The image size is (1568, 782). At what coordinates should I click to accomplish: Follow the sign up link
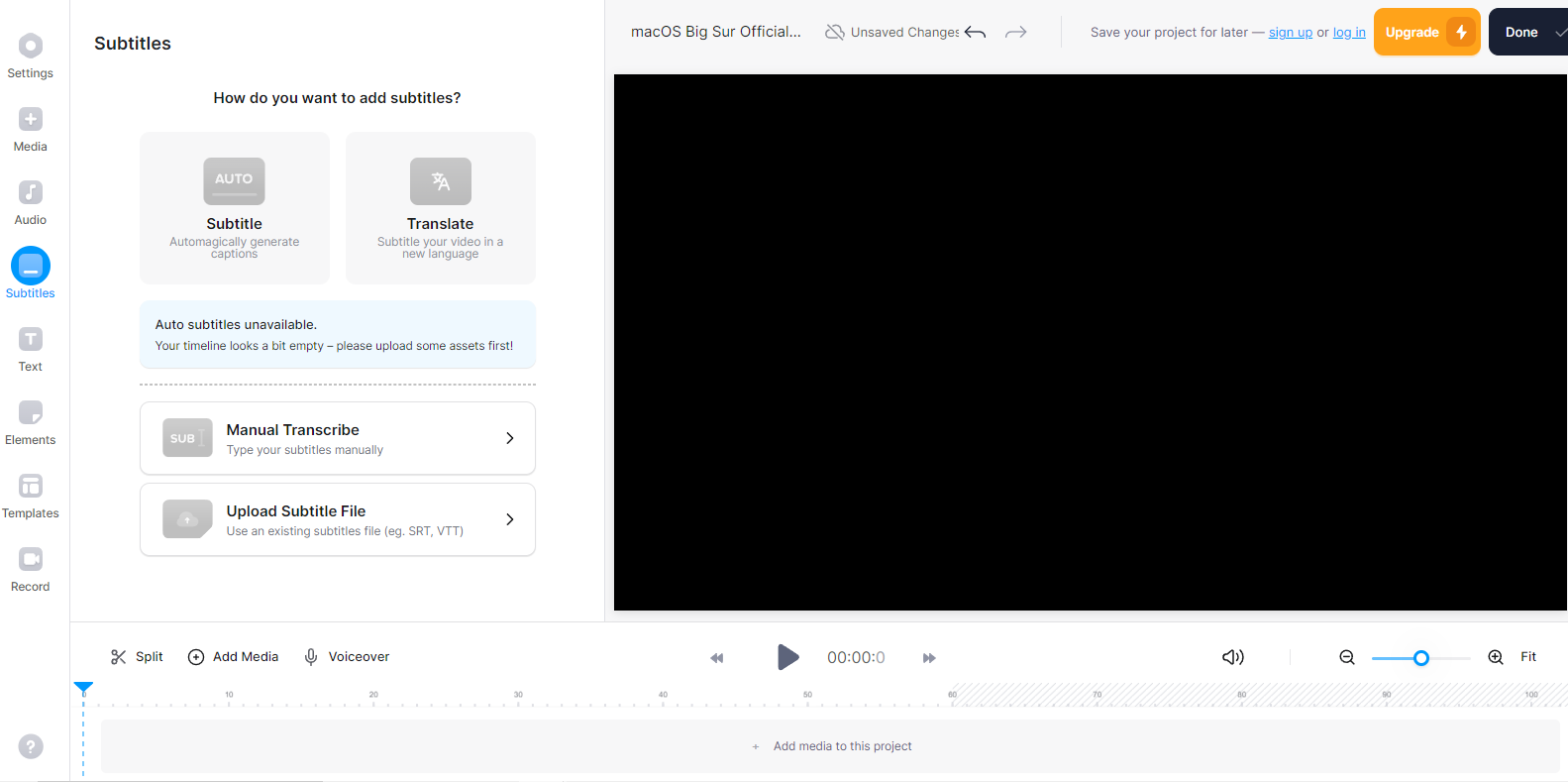1291,33
